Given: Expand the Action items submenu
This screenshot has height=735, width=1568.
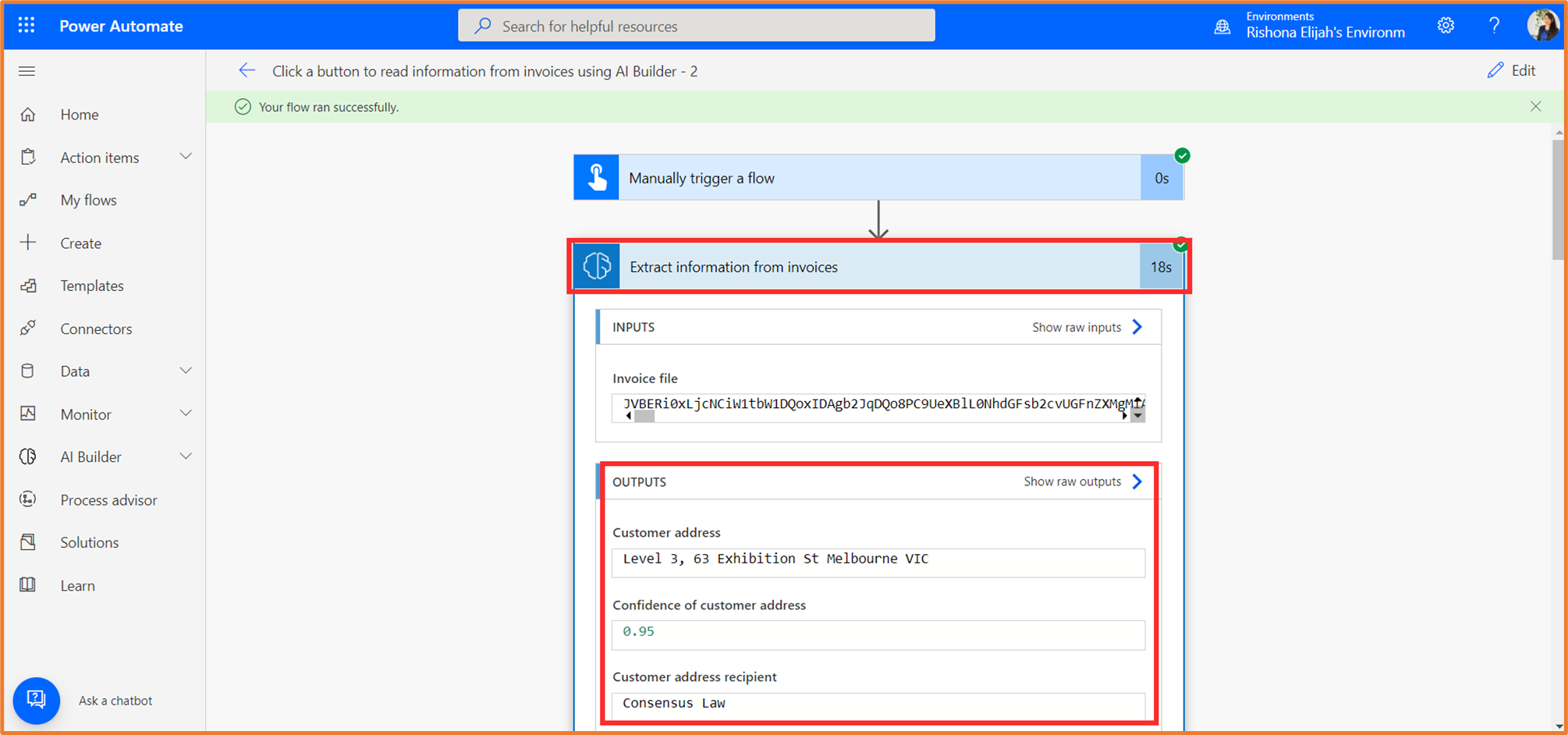Looking at the screenshot, I should pos(186,156).
